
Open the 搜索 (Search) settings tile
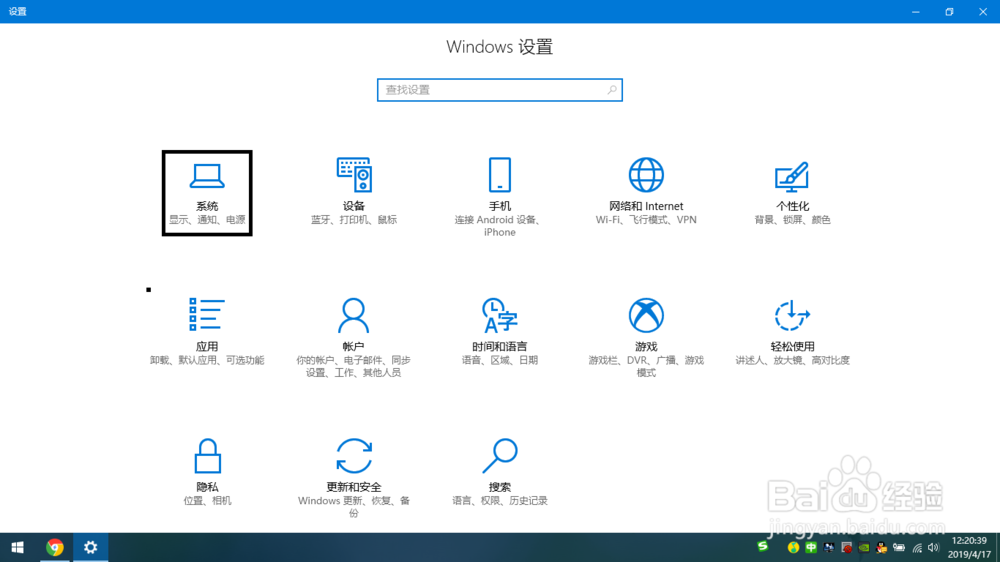[499, 472]
